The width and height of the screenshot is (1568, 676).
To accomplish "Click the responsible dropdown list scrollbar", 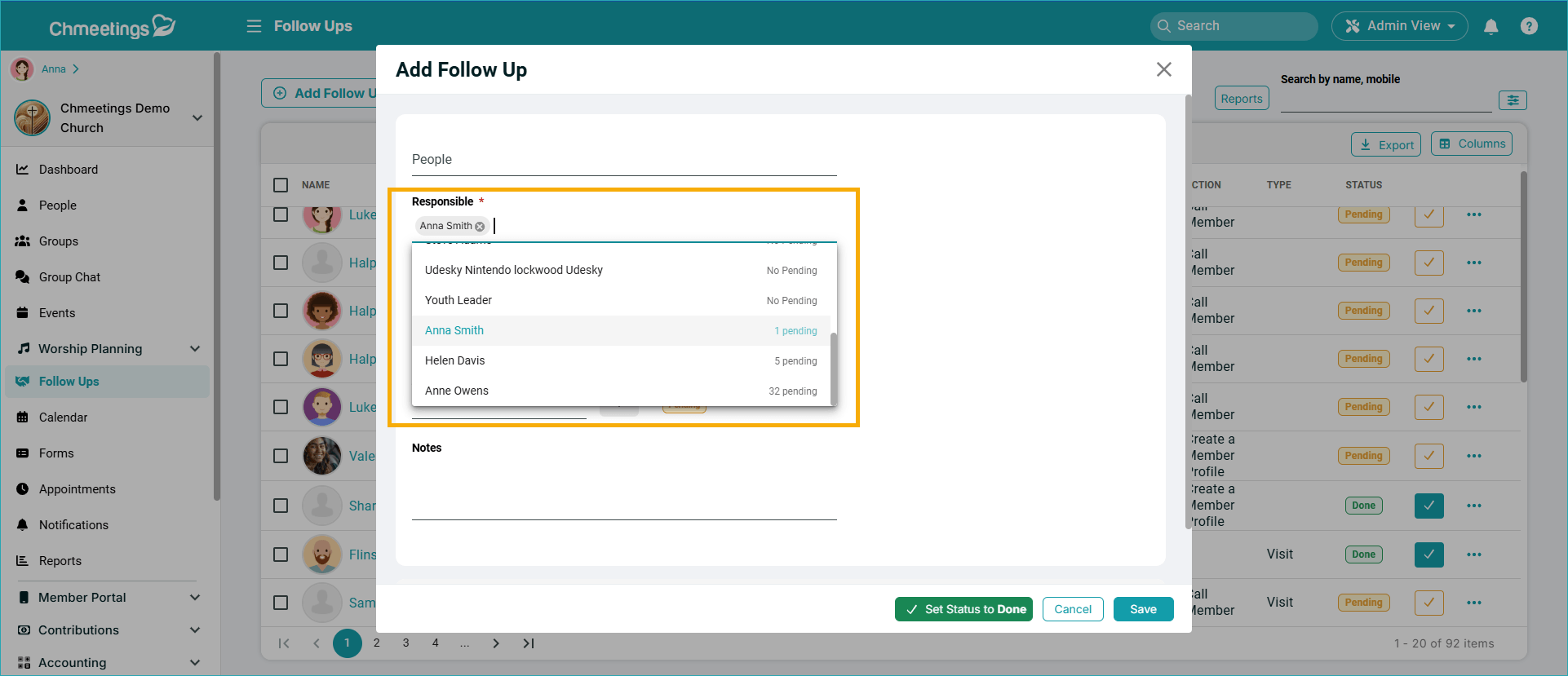I will click(834, 369).
